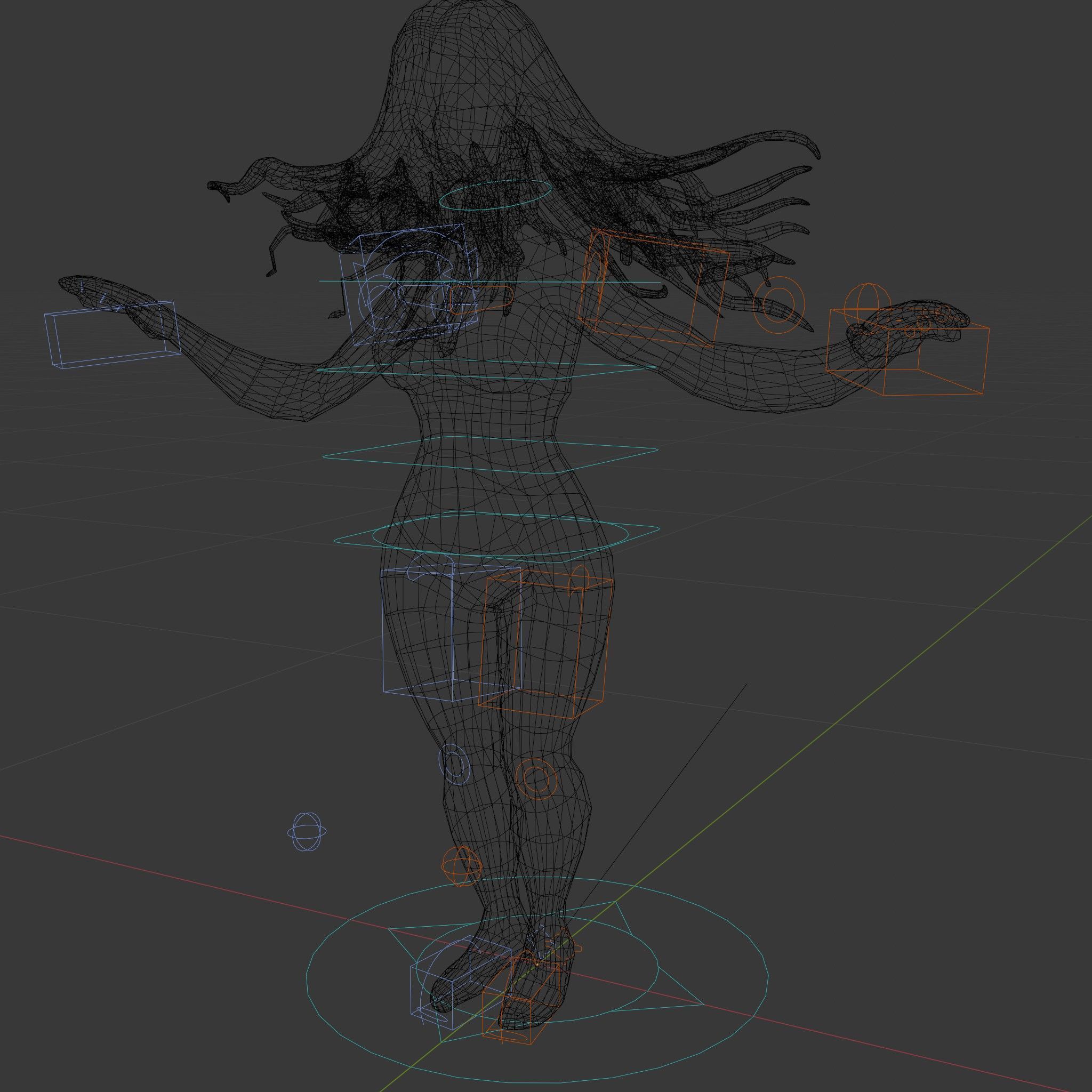Select the orange capsule control on the chest
Screen dimensions: 1092x1092
(481, 300)
